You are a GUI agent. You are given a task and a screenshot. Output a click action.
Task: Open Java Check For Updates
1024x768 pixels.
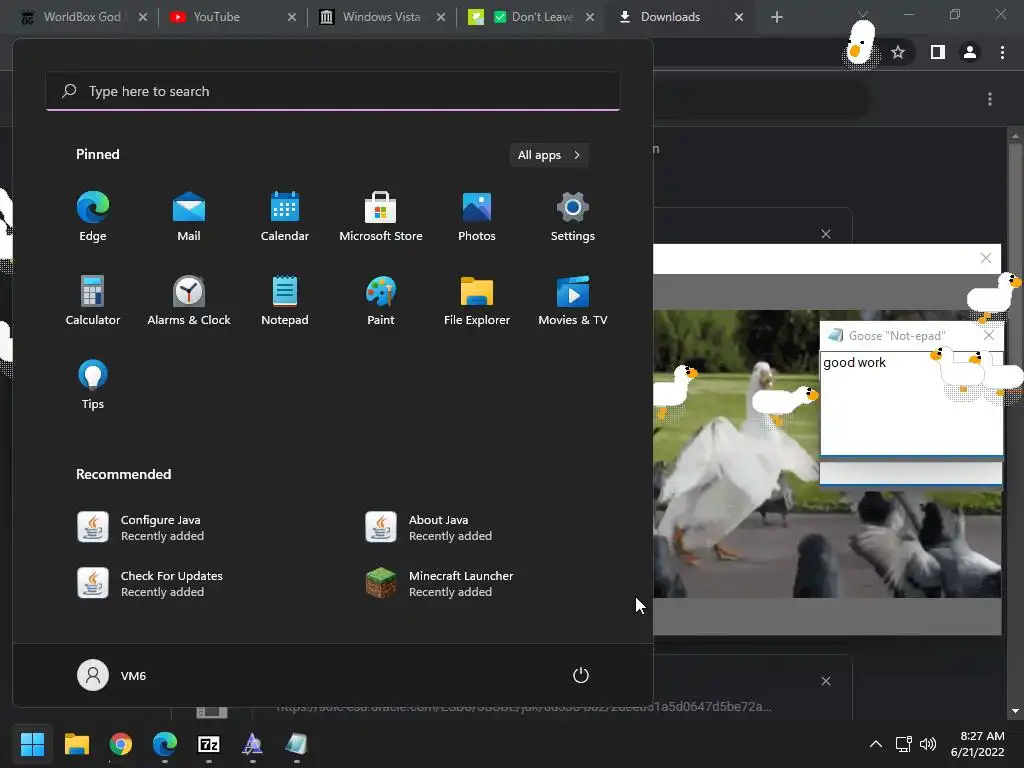[x=150, y=583]
